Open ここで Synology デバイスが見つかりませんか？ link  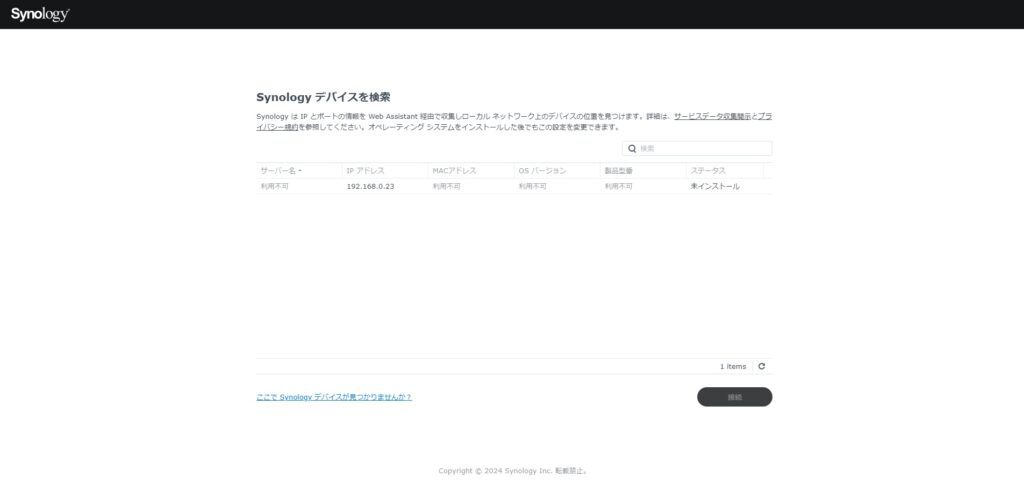[334, 396]
